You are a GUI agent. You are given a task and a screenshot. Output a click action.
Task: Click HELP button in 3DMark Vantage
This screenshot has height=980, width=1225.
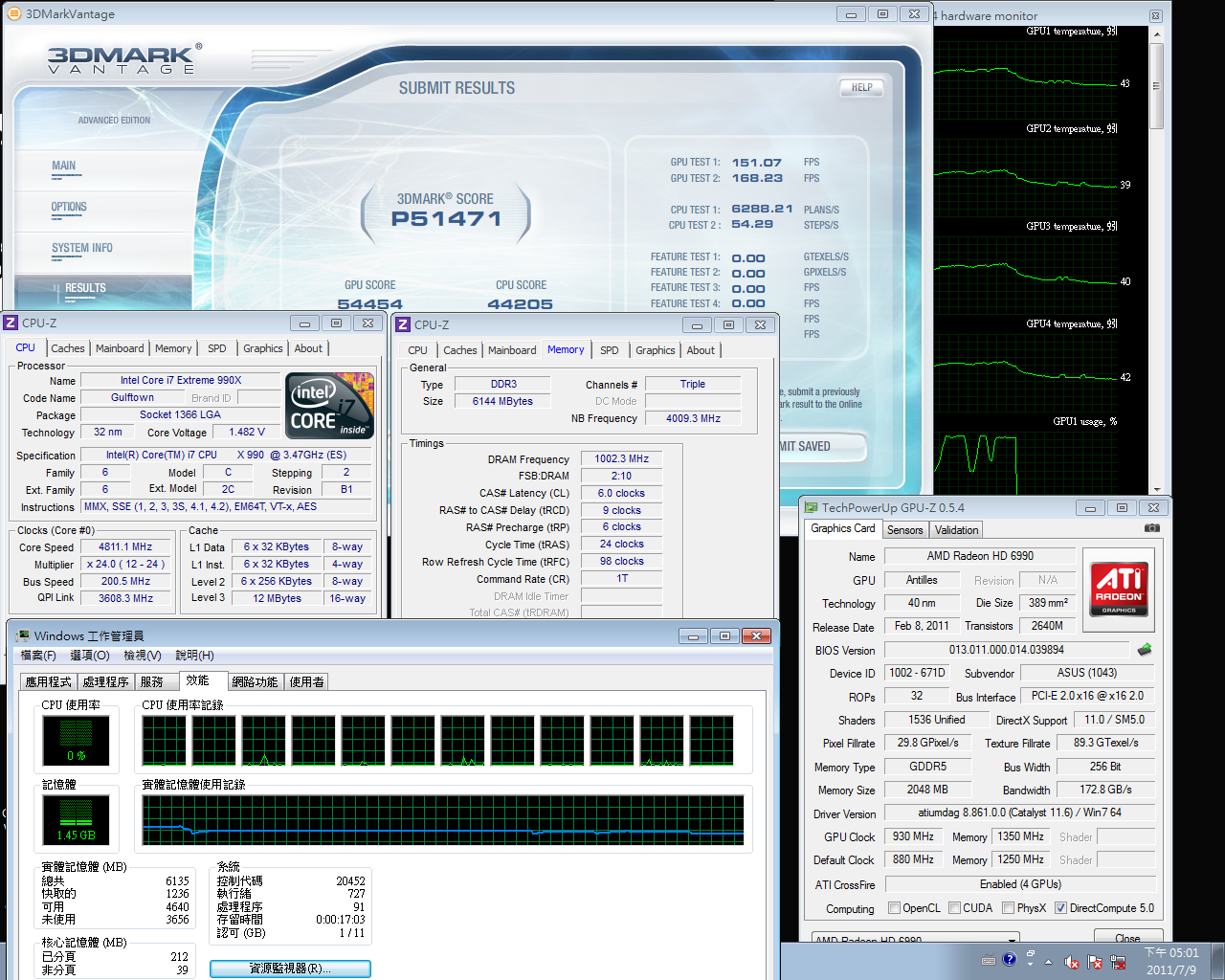coord(861,87)
